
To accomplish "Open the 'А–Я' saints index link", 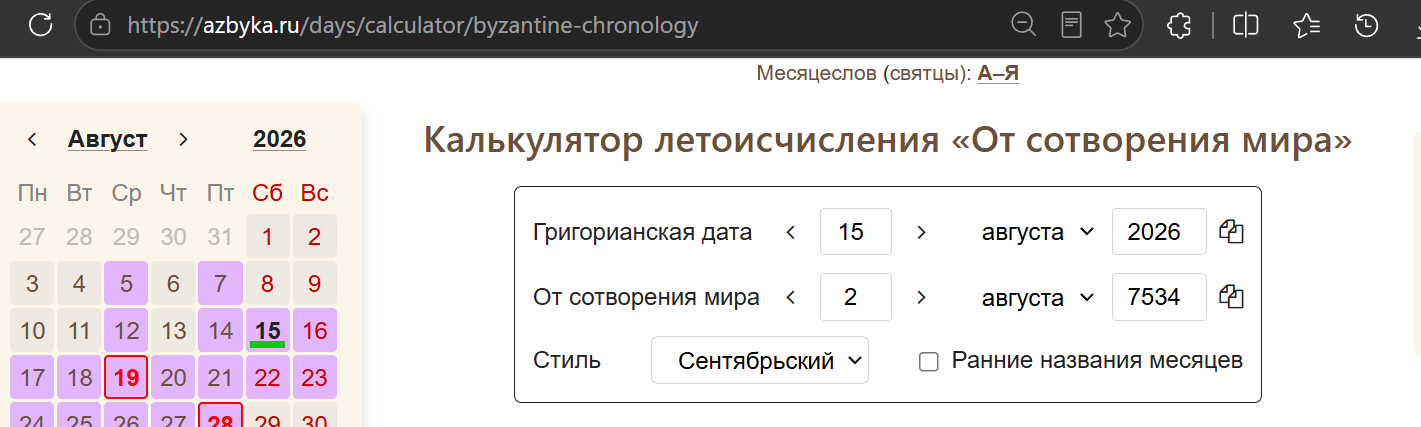I will click(998, 73).
